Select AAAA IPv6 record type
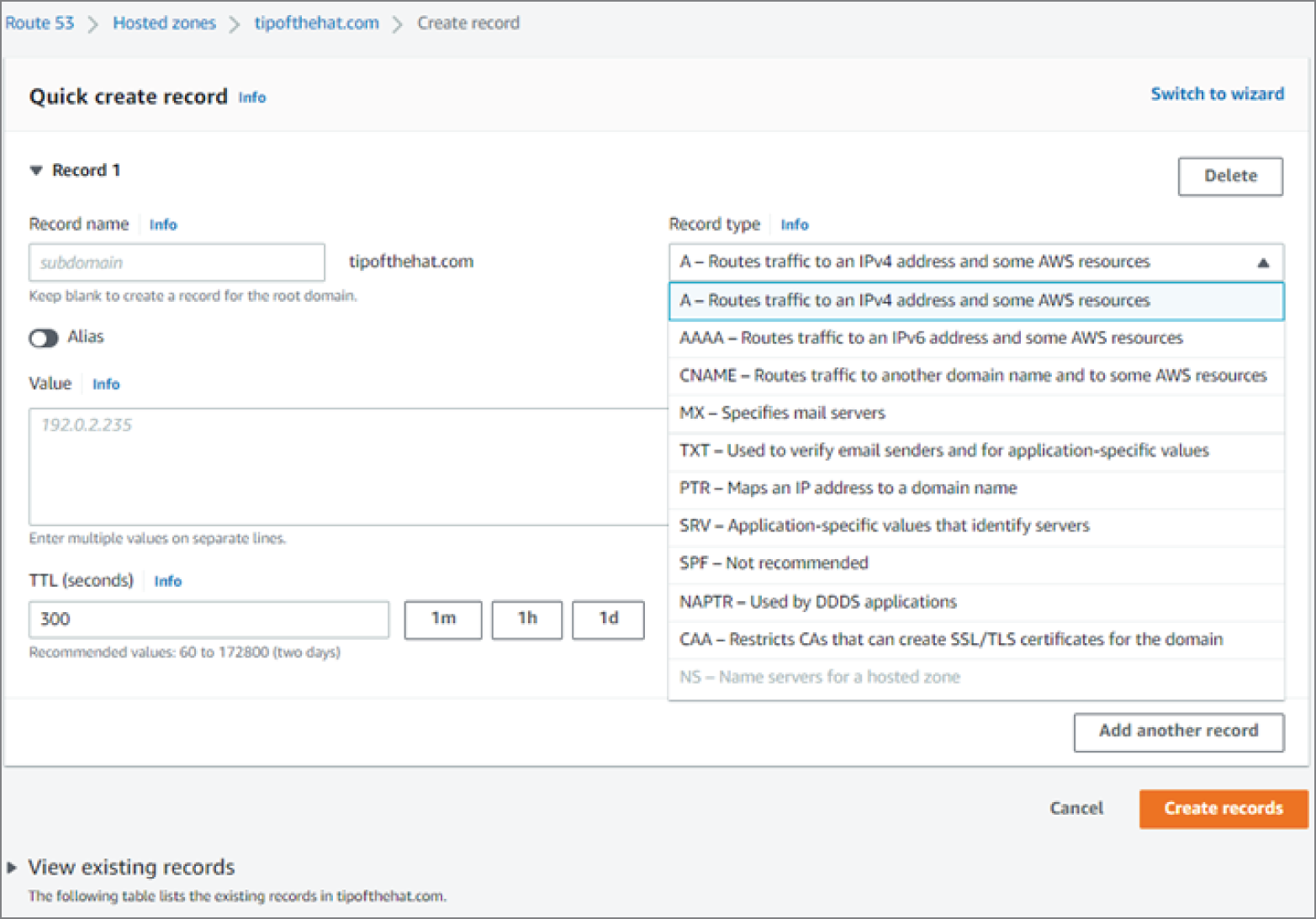Screen dimensions: 1316x919 pos(975,338)
